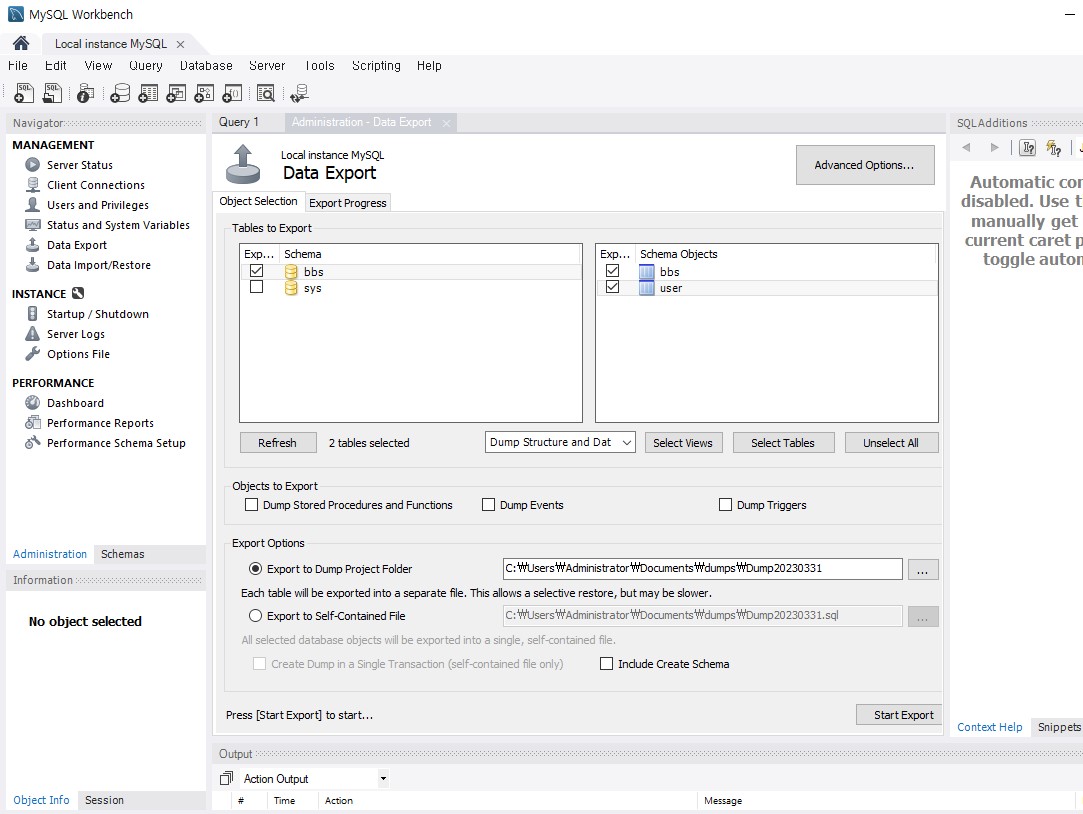Open the Action Output dropdown

point(383,779)
